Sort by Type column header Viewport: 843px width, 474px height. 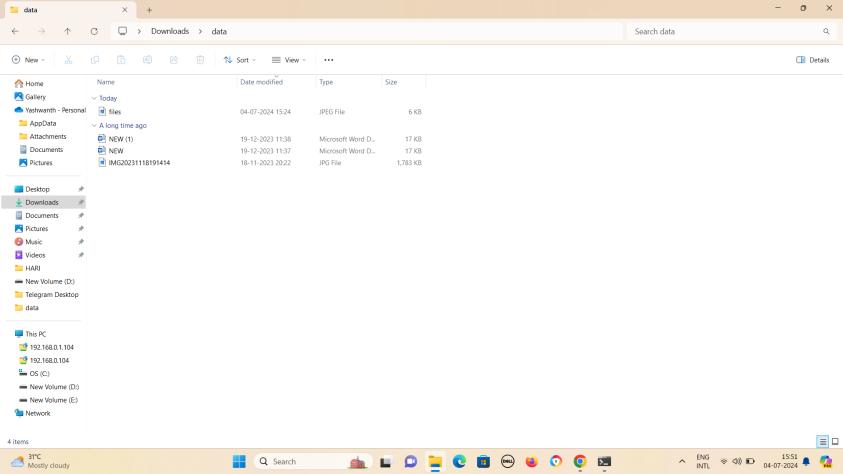pyautogui.click(x=326, y=82)
